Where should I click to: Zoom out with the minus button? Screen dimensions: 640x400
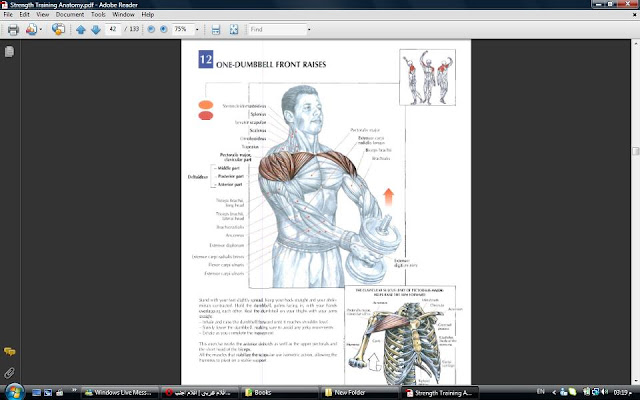point(151,29)
